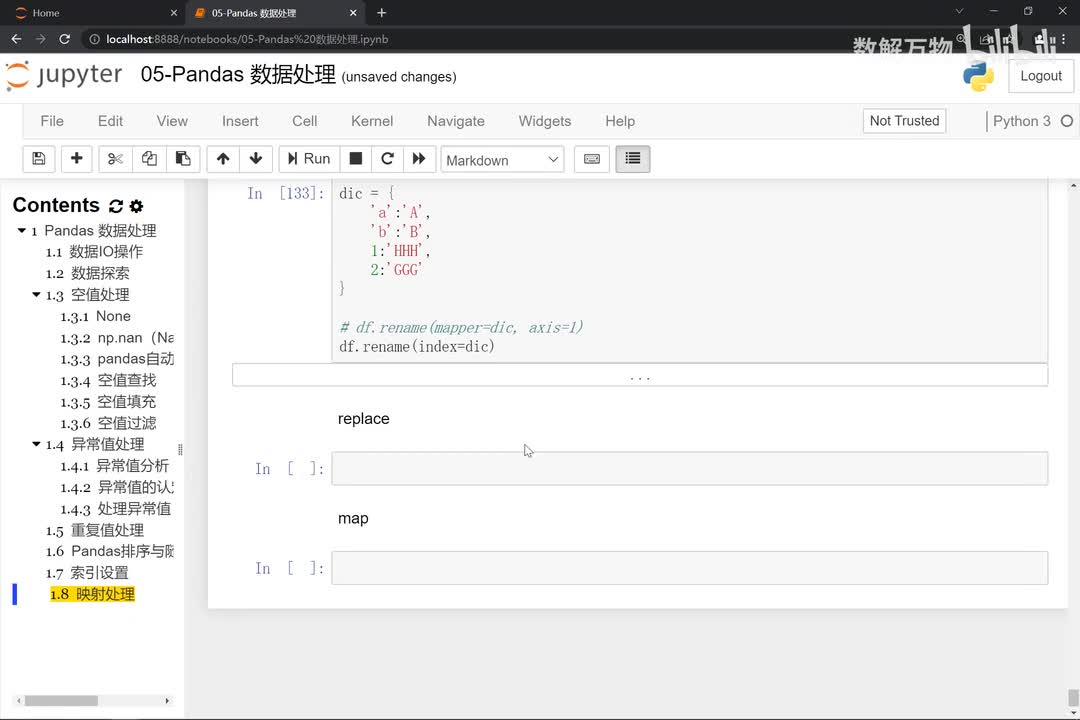Go to 1.2 数据探索 in Contents

[87, 273]
